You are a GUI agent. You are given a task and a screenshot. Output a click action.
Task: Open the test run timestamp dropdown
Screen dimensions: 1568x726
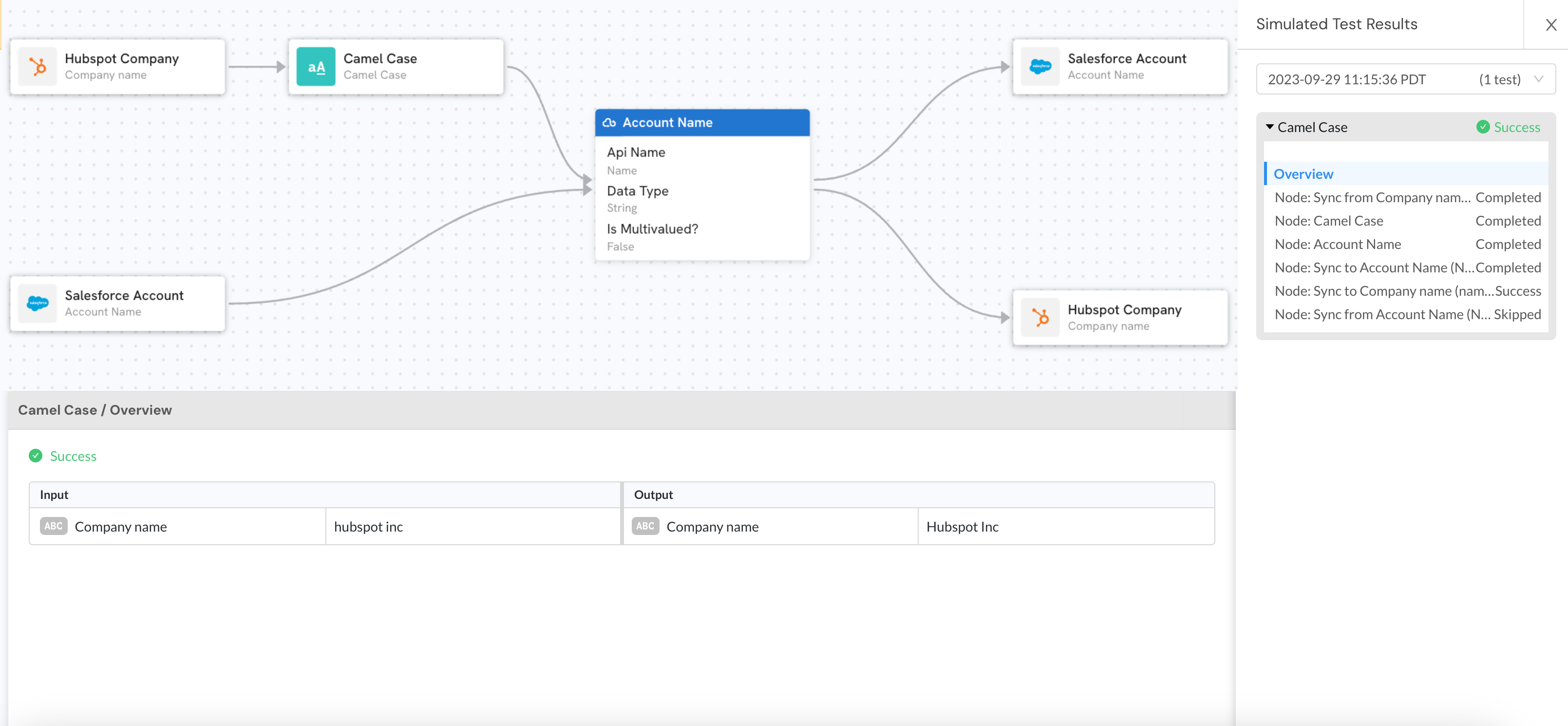(1405, 79)
